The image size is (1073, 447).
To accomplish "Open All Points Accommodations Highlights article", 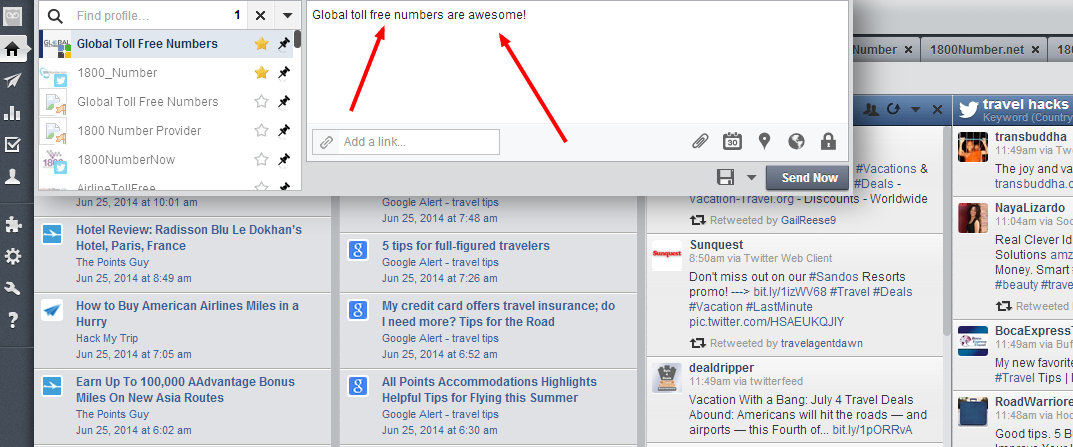I will click(x=489, y=389).
